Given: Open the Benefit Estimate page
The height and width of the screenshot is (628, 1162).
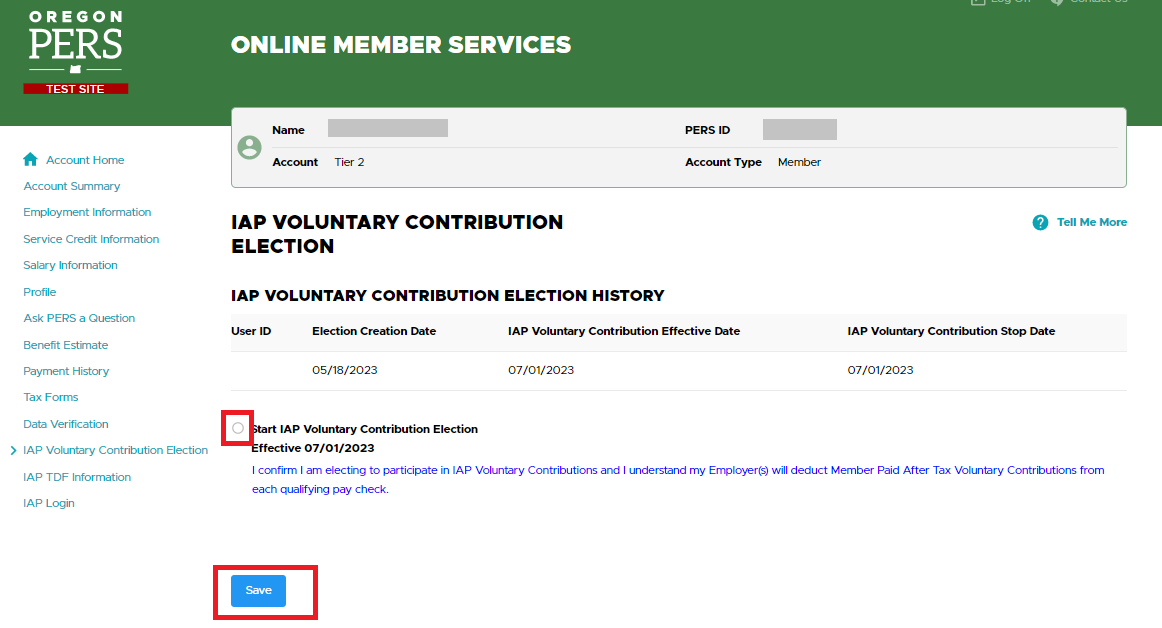Looking at the screenshot, I should (66, 345).
